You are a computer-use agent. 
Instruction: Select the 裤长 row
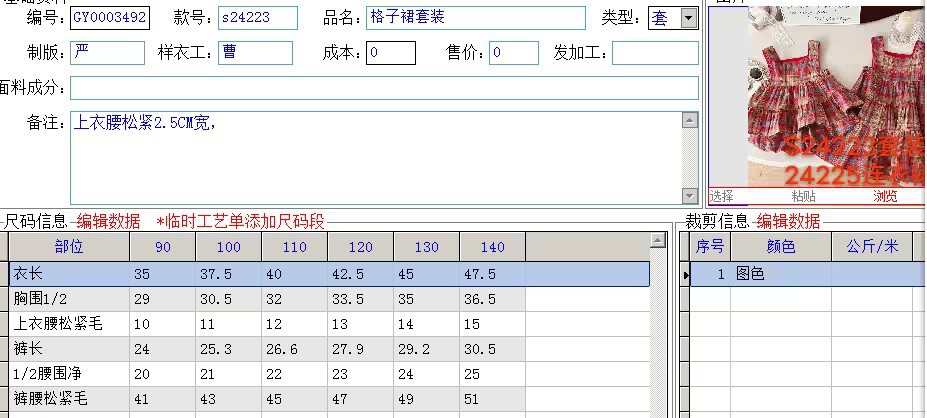coord(329,349)
